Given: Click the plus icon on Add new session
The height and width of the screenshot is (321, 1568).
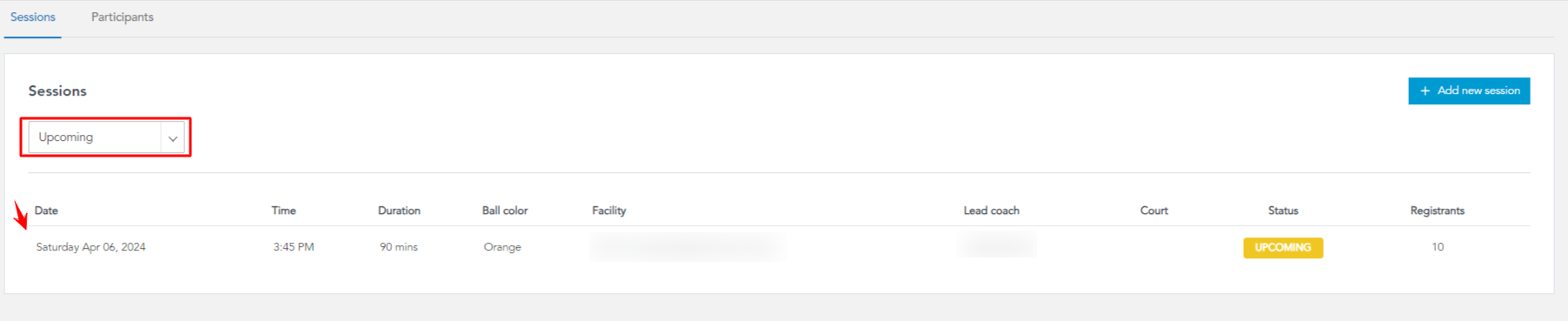Looking at the screenshot, I should (1425, 90).
